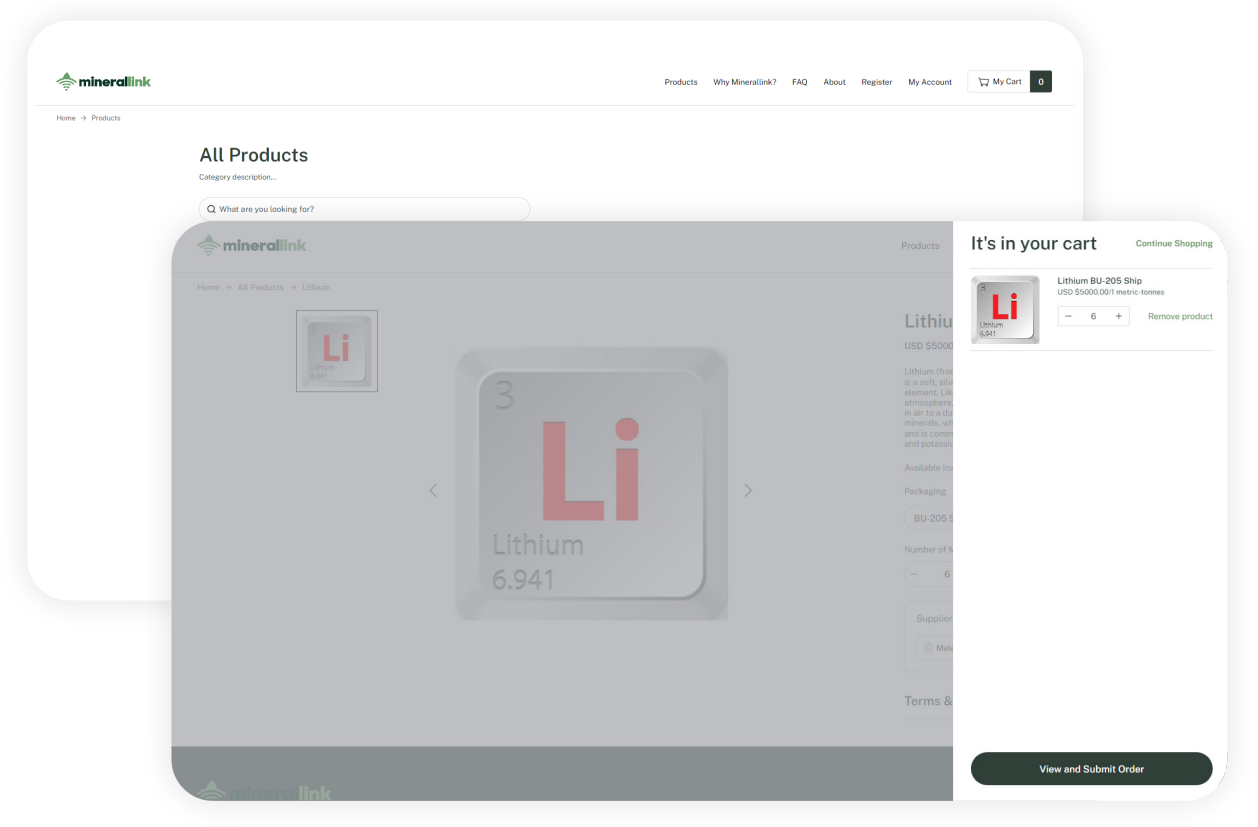Click the mineralink logo in back window
1258x827 pixels.
click(x=104, y=81)
